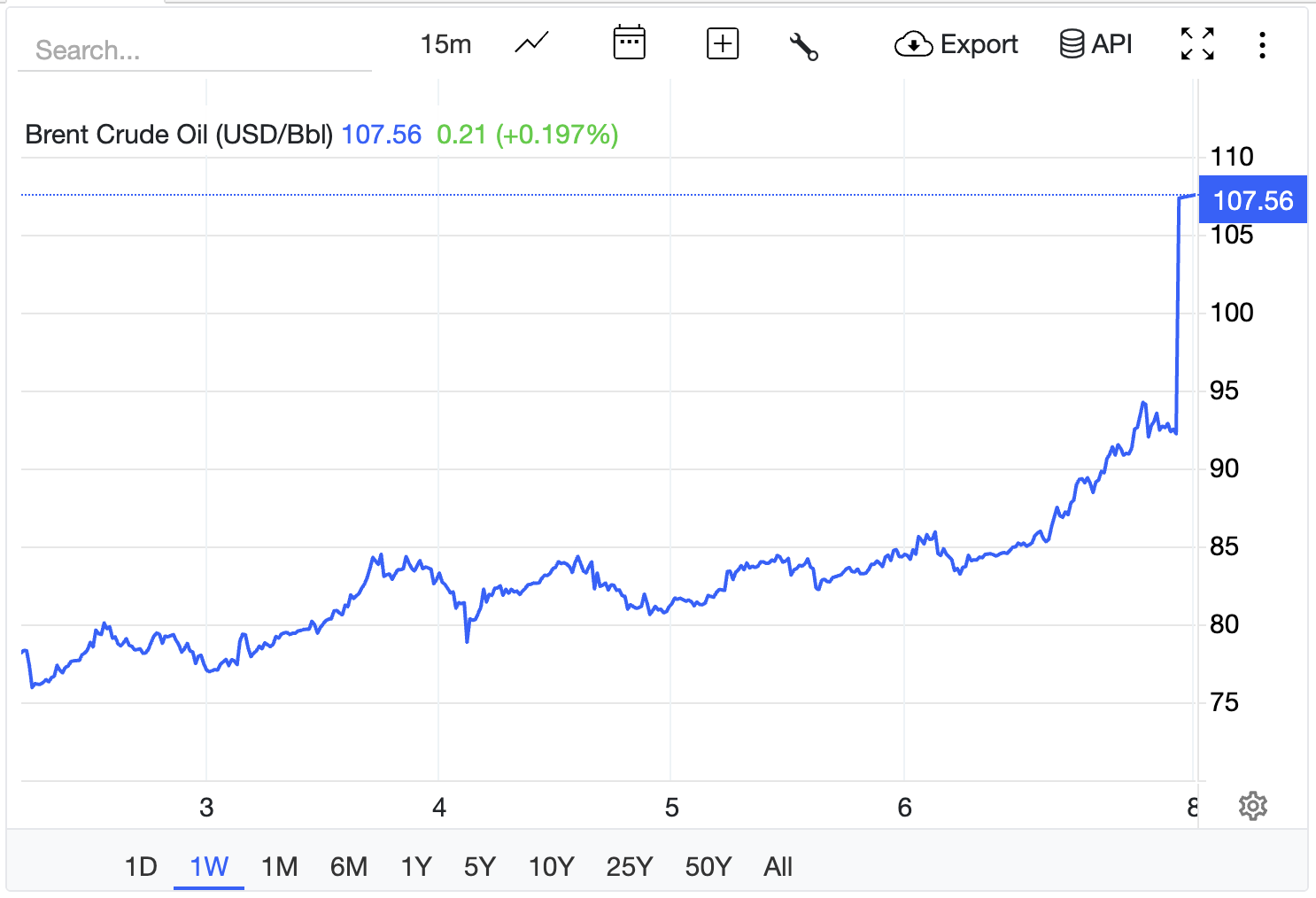
Task: Click the Search input field
Action: tap(195, 50)
